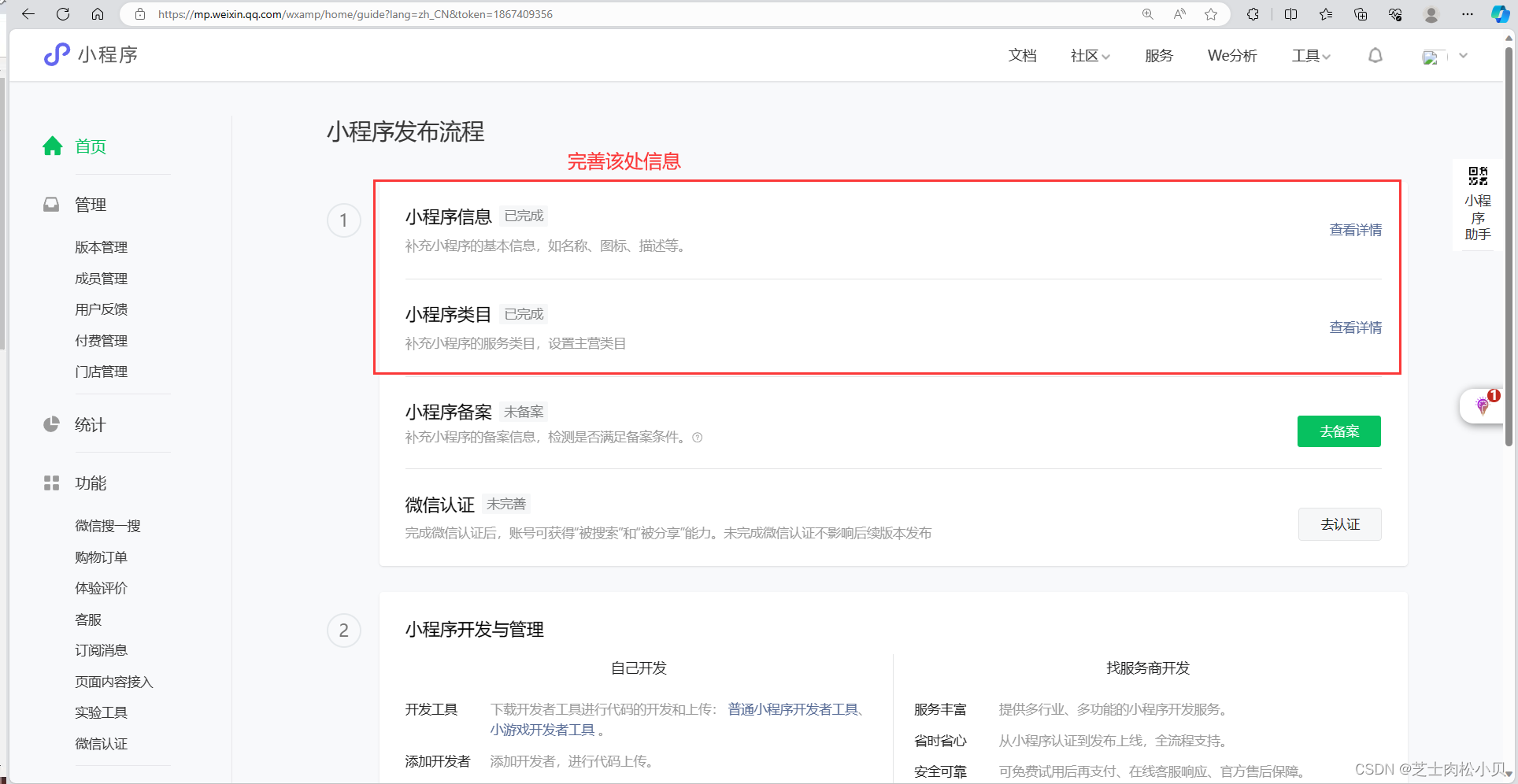Open the We分析 menu item
Screen dimensions: 1518x784
click(1232, 56)
